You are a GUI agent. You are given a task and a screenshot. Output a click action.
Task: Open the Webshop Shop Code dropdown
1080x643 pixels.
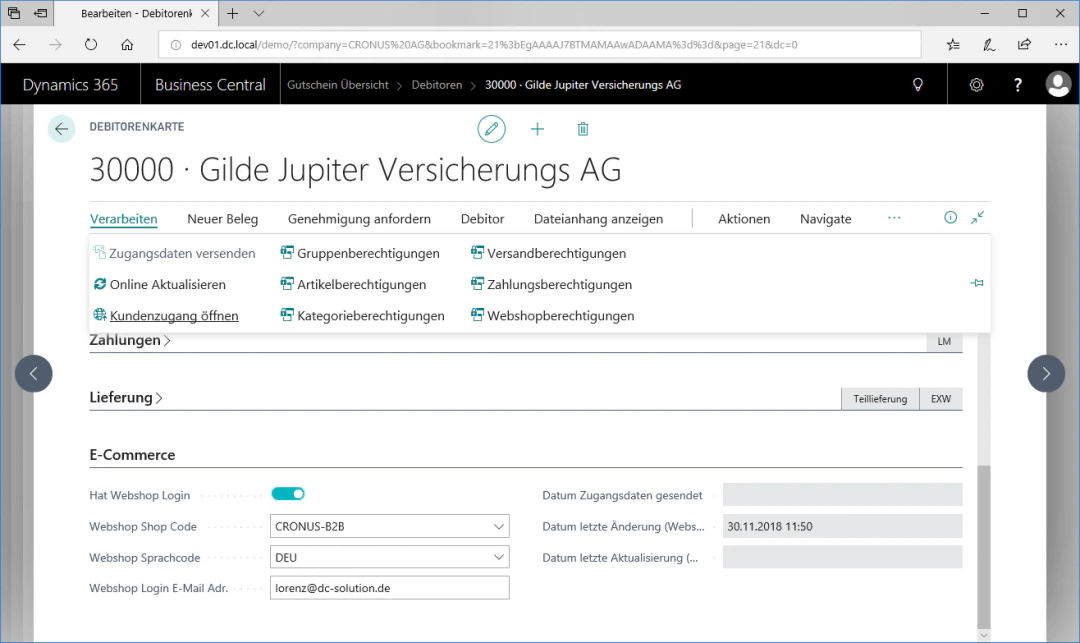[x=499, y=526]
